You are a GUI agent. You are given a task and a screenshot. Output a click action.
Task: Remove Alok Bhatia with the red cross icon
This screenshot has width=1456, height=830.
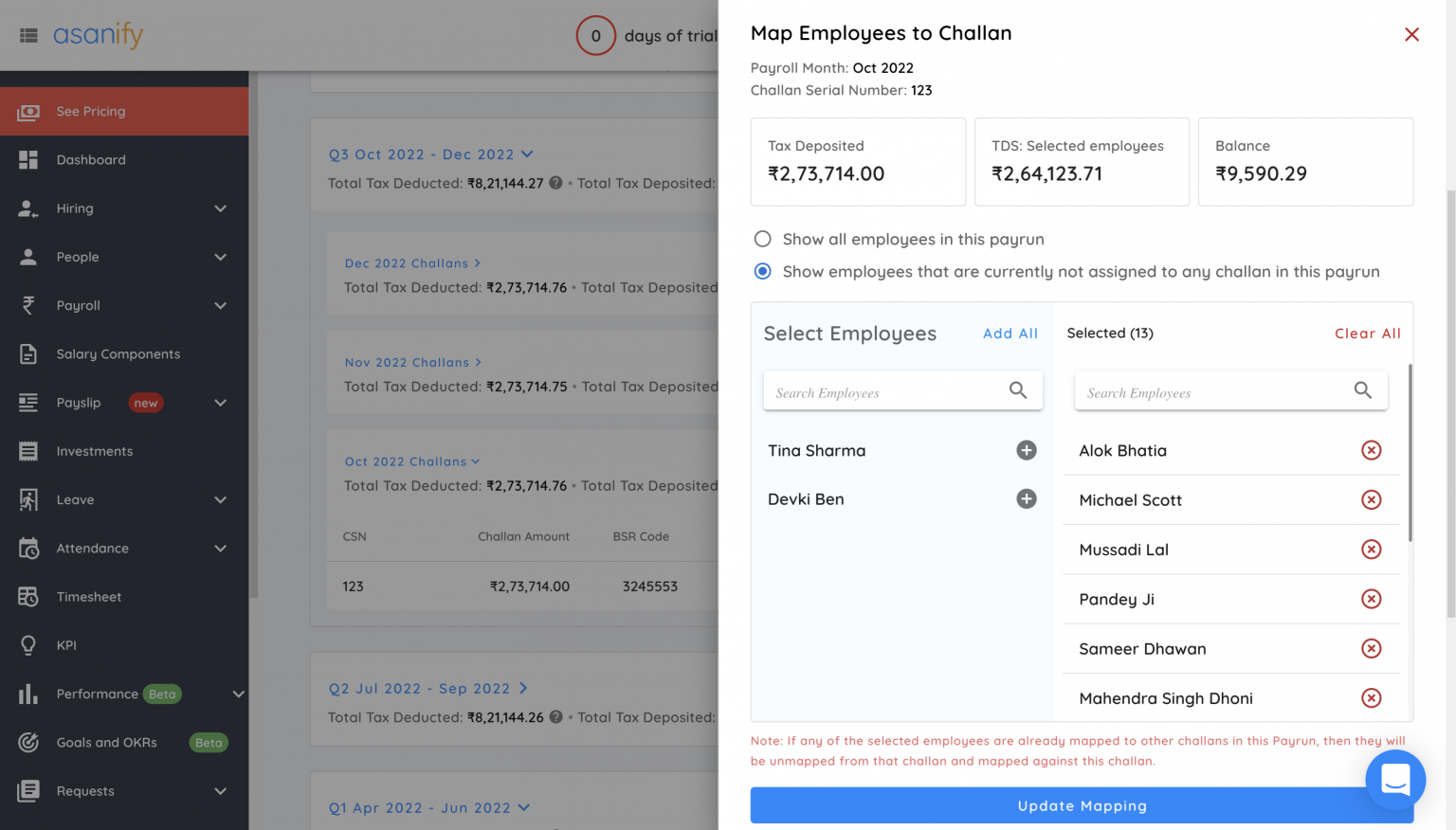1372,450
